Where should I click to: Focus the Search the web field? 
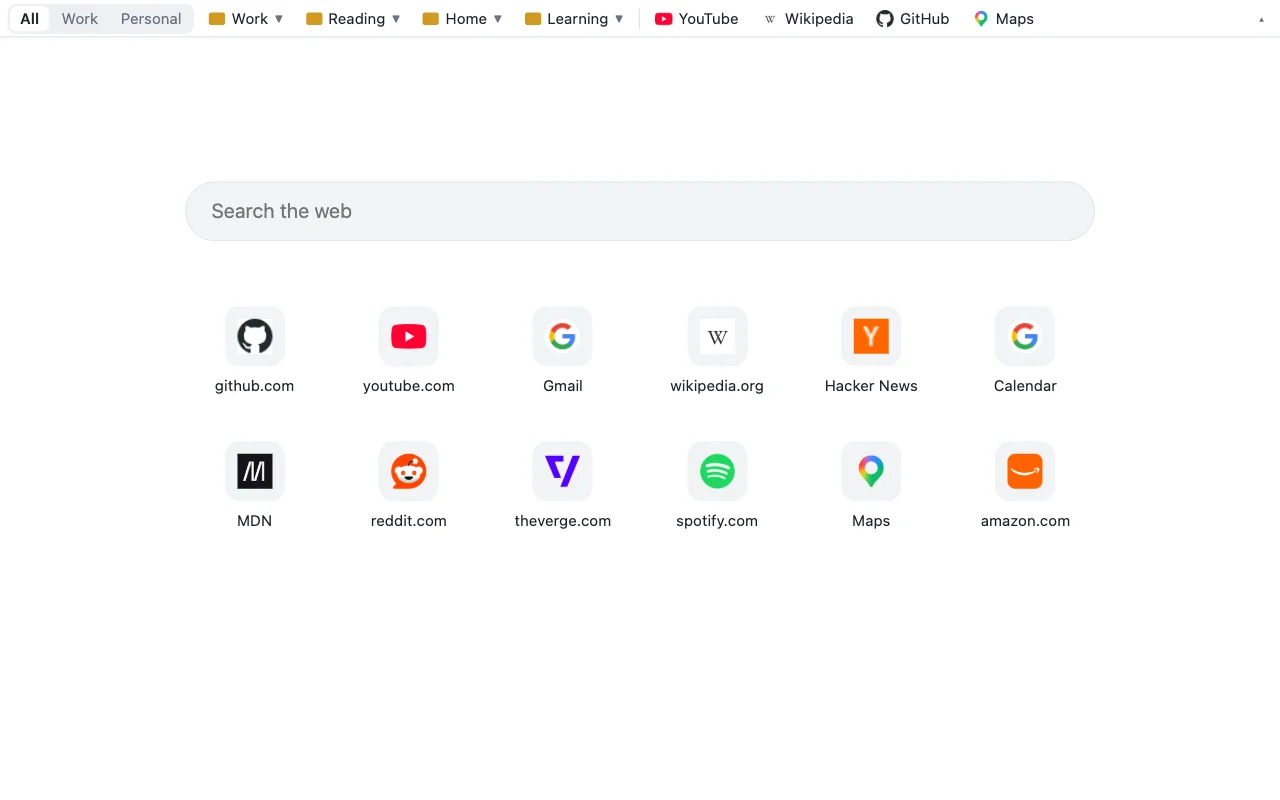[x=640, y=211]
